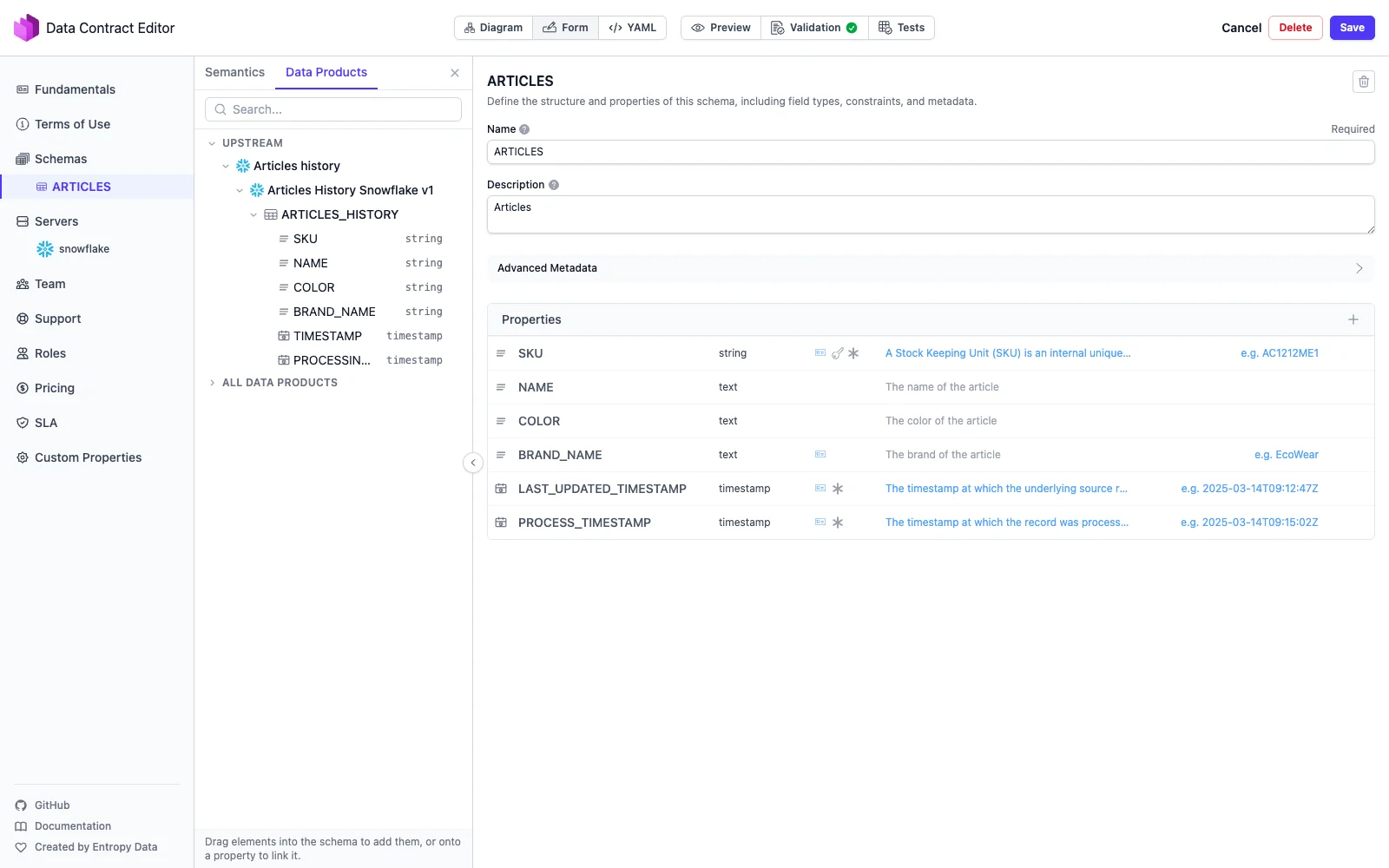
Task: Collapse the UPSTREAM section
Action: pyautogui.click(x=212, y=143)
